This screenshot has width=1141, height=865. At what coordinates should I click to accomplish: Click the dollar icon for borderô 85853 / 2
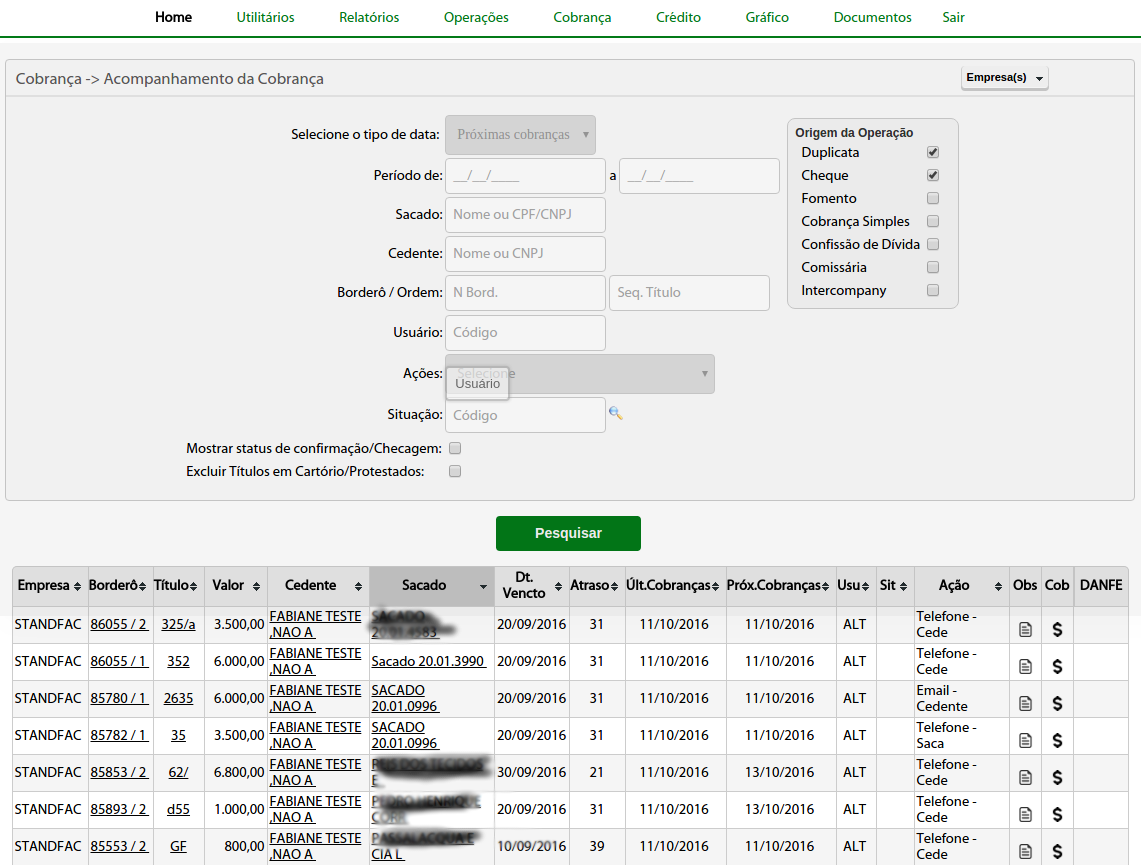[1057, 778]
